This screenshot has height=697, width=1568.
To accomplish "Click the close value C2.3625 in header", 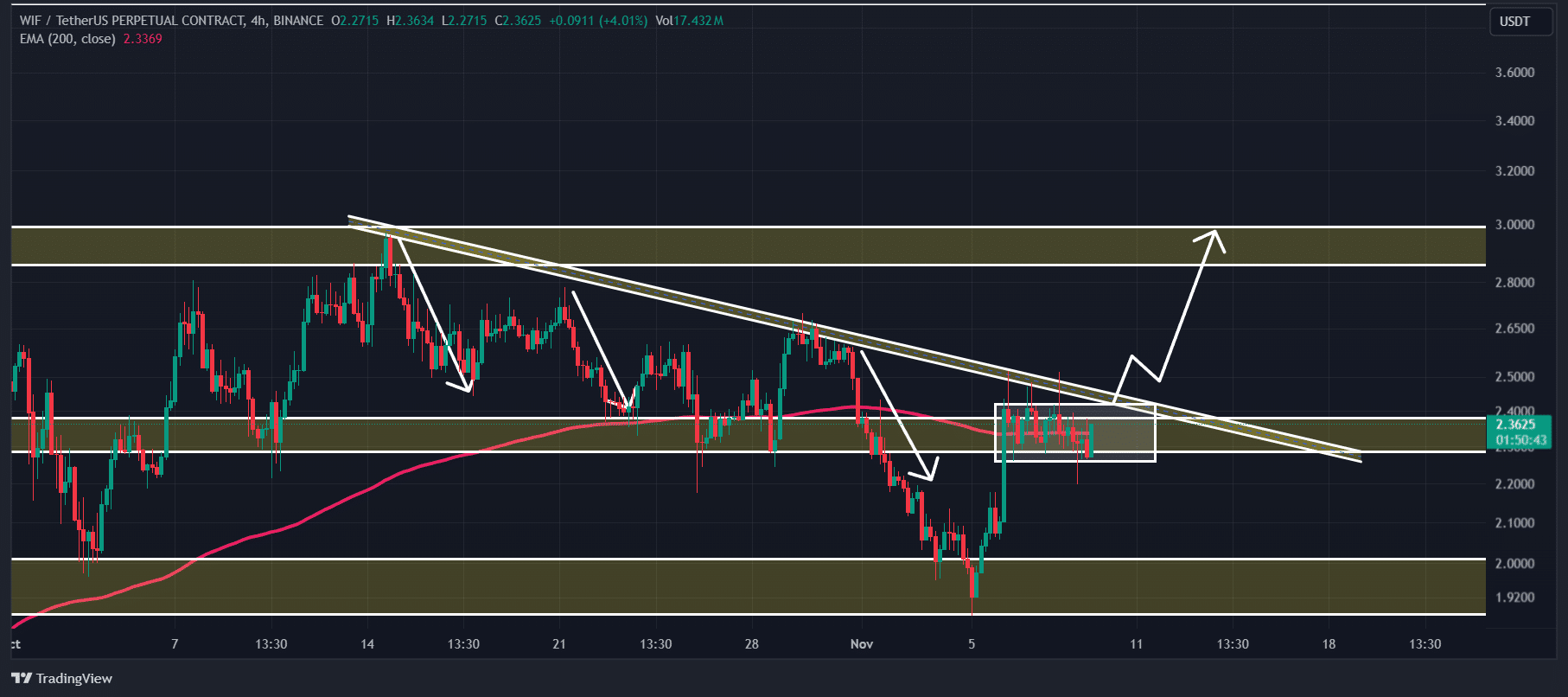I will [x=518, y=20].
